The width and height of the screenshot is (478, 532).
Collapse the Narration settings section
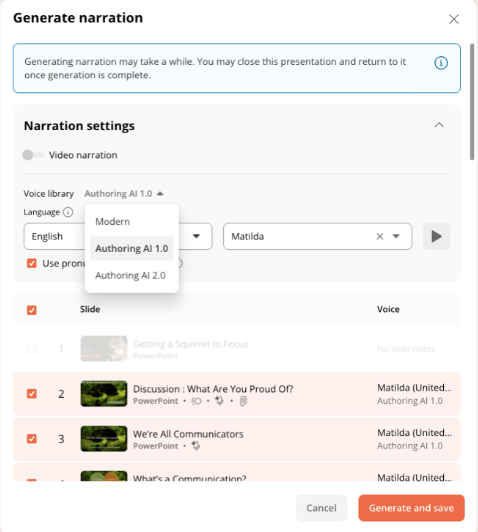click(439, 125)
